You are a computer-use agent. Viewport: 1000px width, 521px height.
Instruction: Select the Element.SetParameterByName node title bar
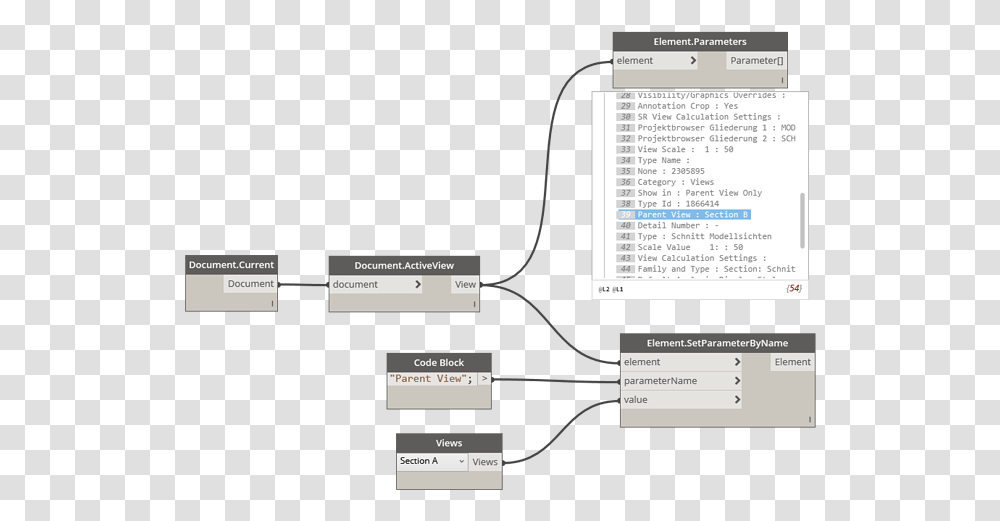pyautogui.click(x=717, y=343)
